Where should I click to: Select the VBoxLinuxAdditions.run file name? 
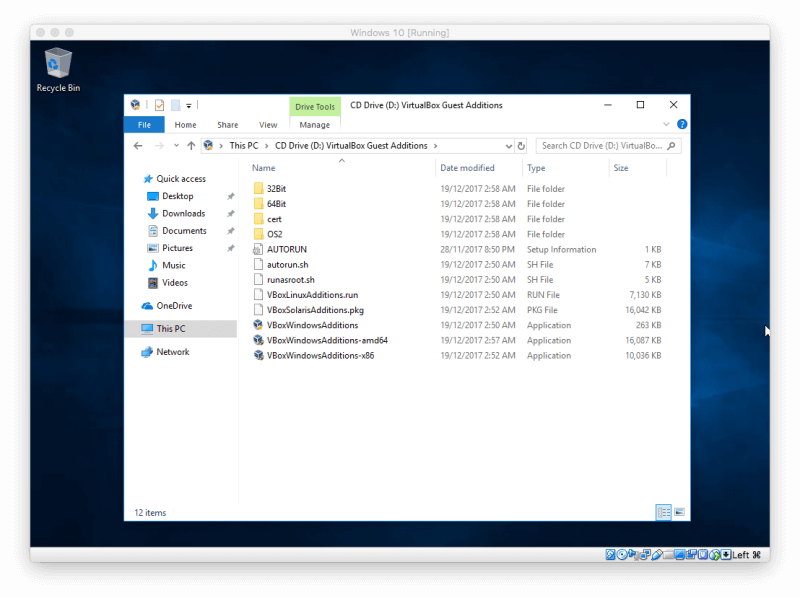[x=312, y=295]
